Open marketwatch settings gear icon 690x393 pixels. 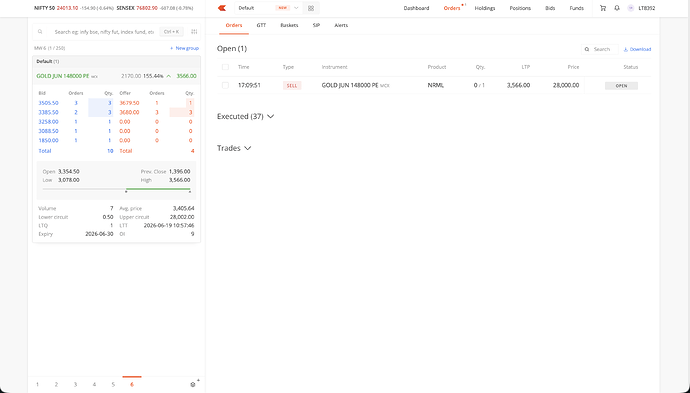(x=193, y=384)
